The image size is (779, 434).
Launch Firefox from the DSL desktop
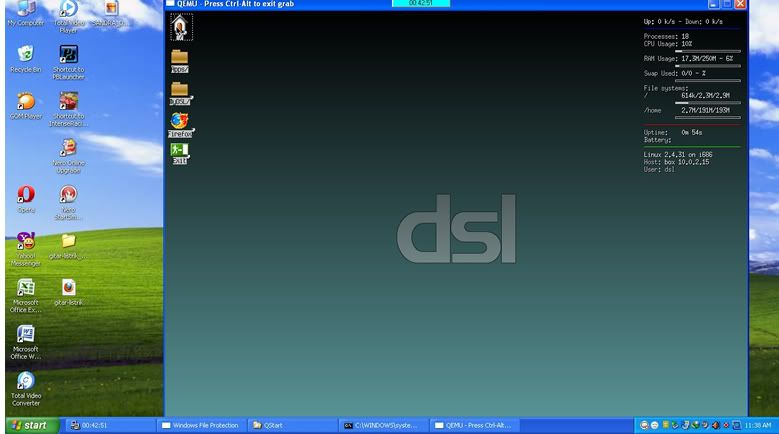pyautogui.click(x=180, y=124)
